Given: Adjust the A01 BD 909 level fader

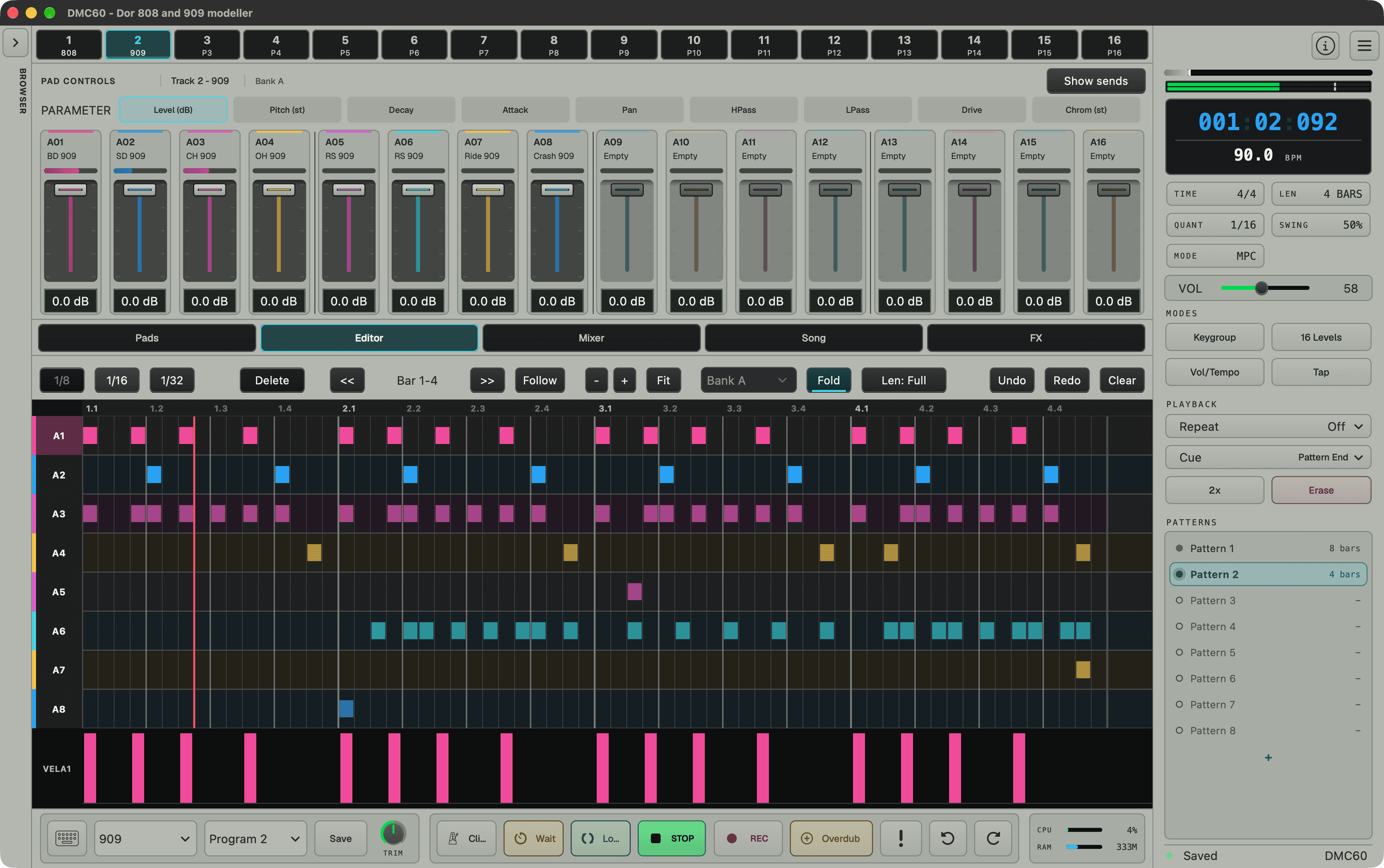Looking at the screenshot, I should [x=70, y=190].
